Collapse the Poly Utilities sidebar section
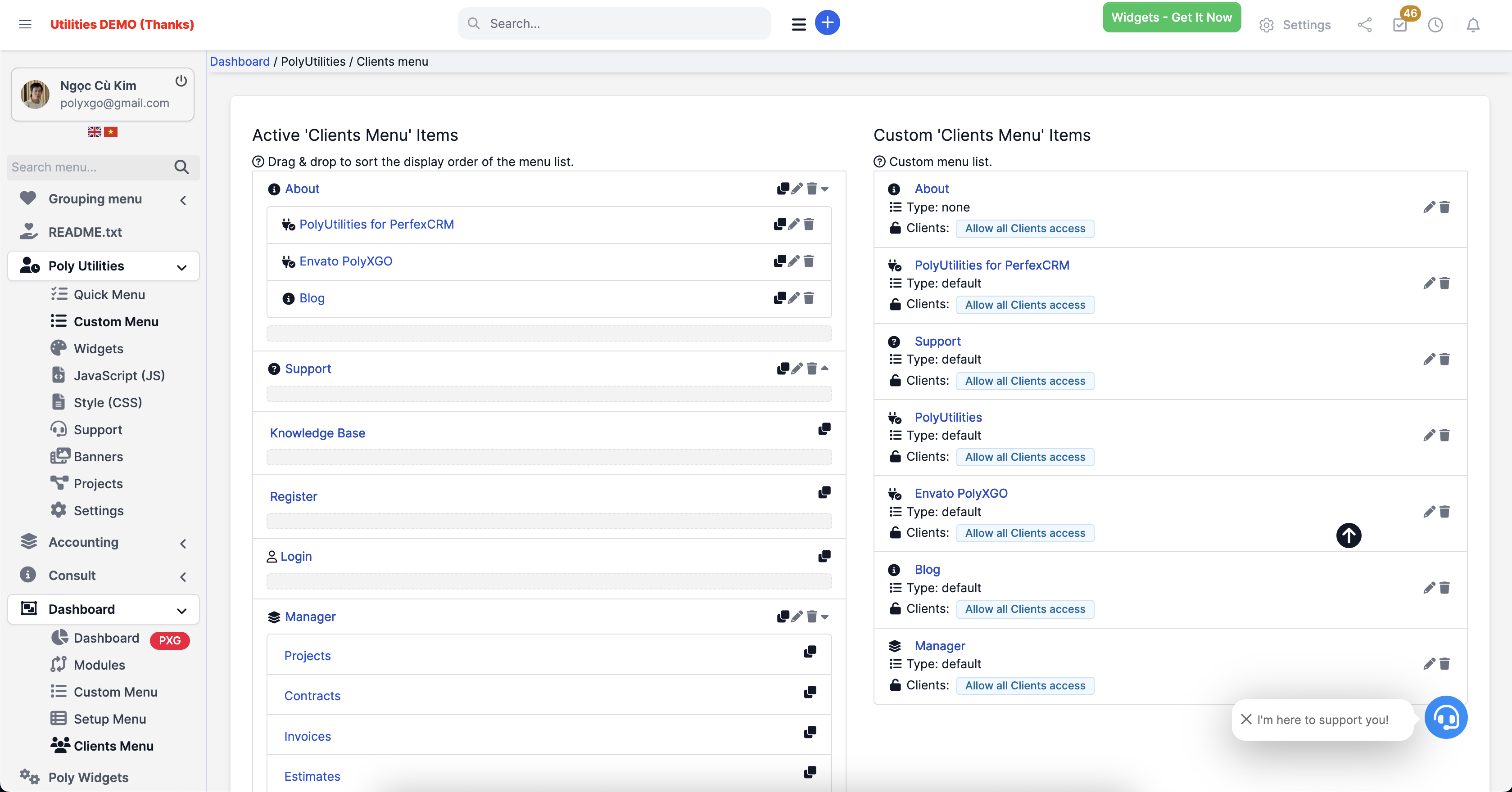1512x792 pixels. pyautogui.click(x=181, y=266)
